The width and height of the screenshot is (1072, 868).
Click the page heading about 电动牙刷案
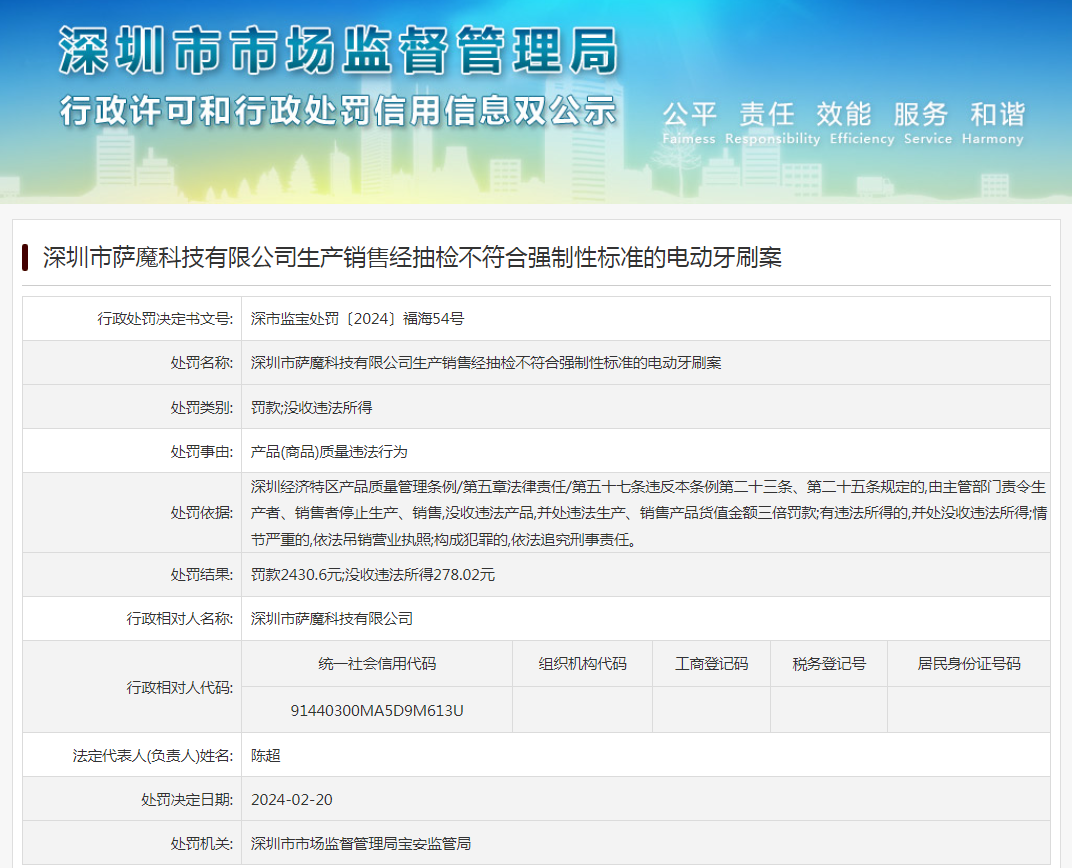(x=412, y=258)
